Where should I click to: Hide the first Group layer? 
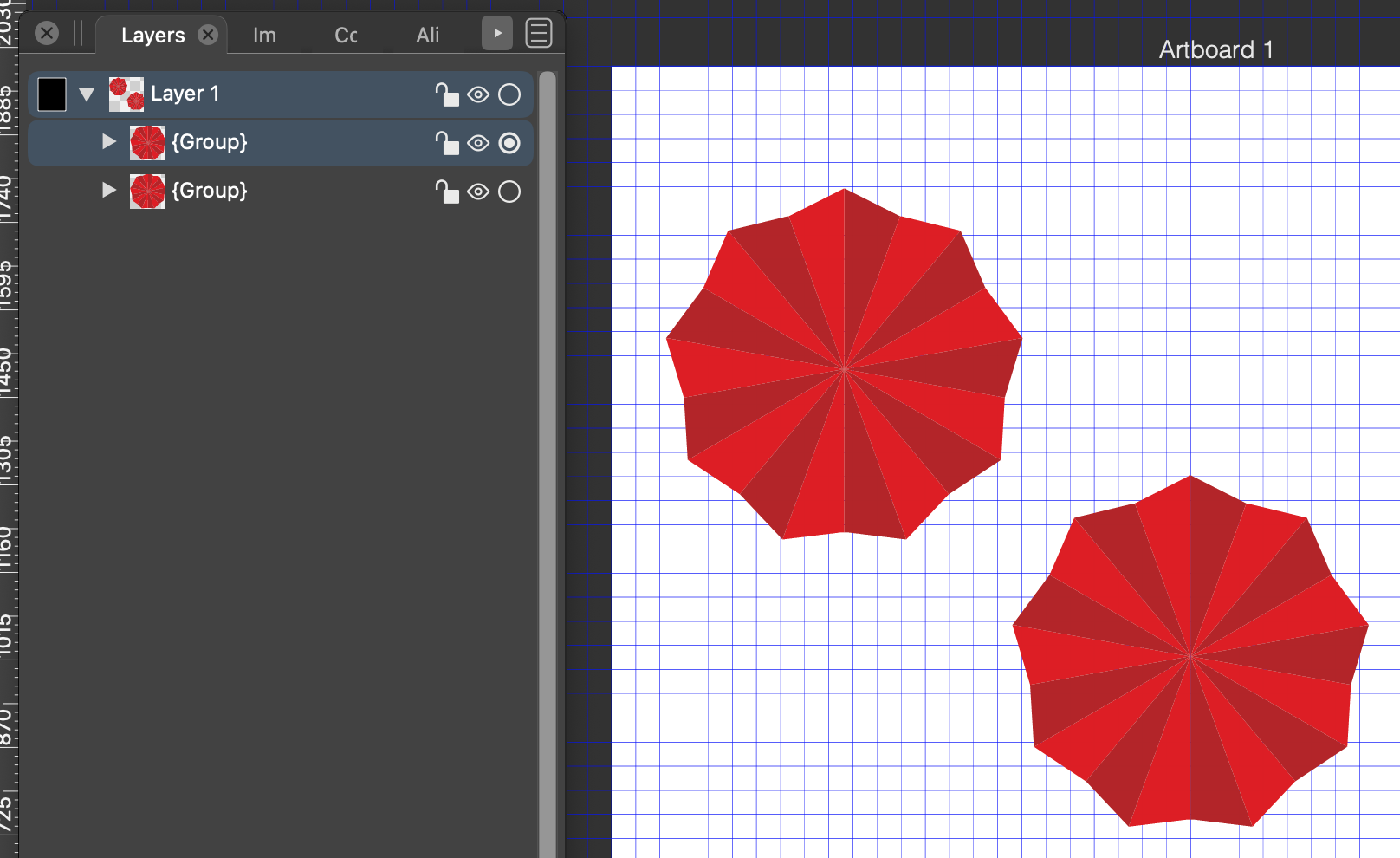(x=478, y=143)
